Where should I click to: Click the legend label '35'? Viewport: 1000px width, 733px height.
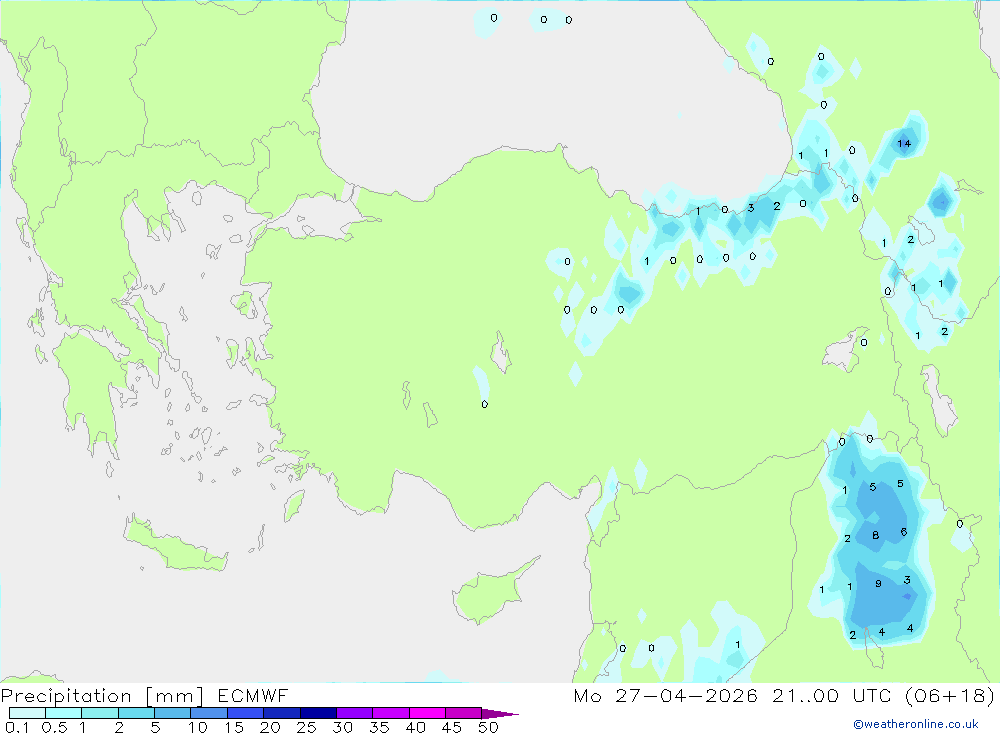[x=379, y=727]
